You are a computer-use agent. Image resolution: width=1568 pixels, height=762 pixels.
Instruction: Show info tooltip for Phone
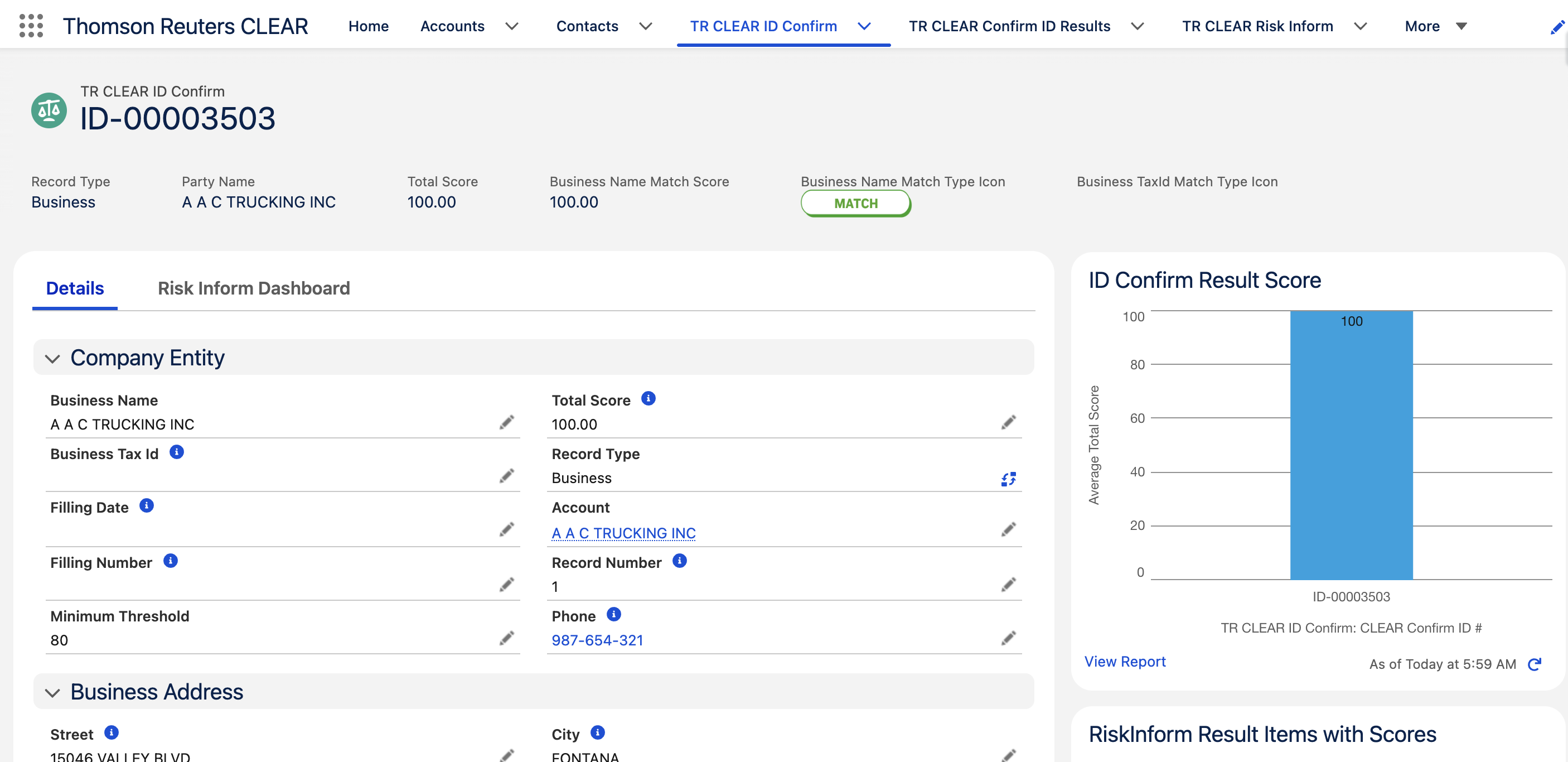click(x=613, y=615)
